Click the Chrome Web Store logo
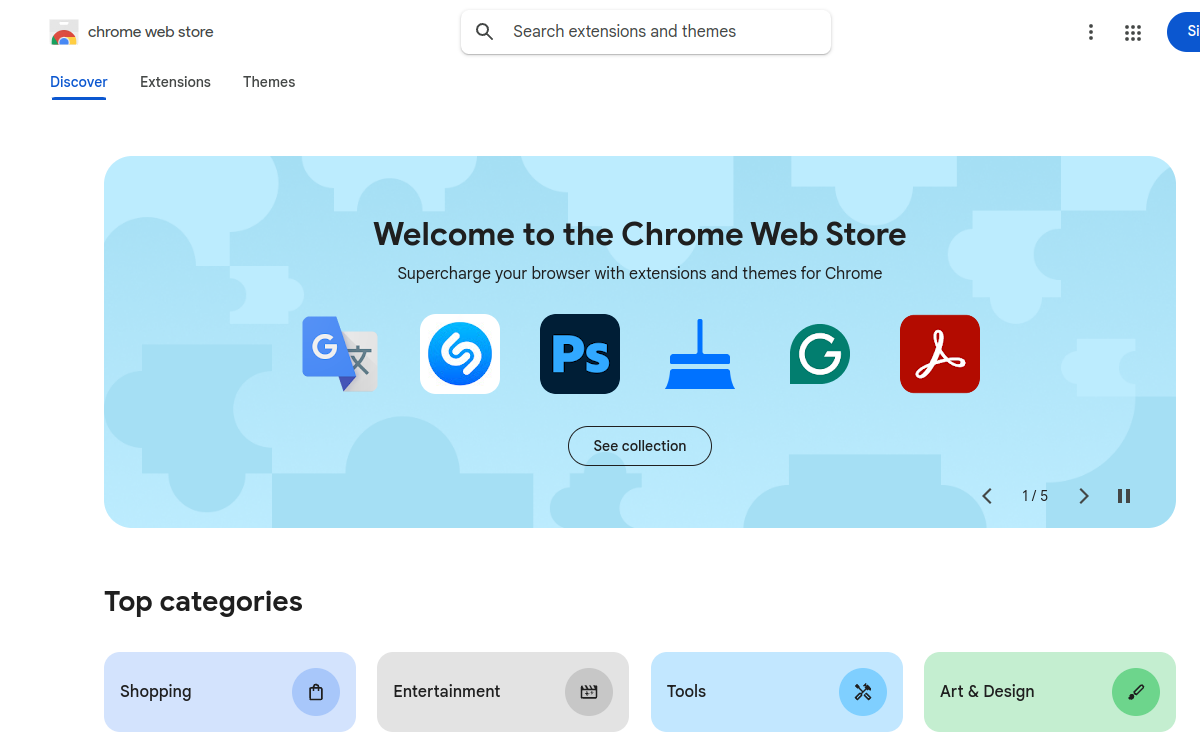1200x750 pixels. pos(64,32)
